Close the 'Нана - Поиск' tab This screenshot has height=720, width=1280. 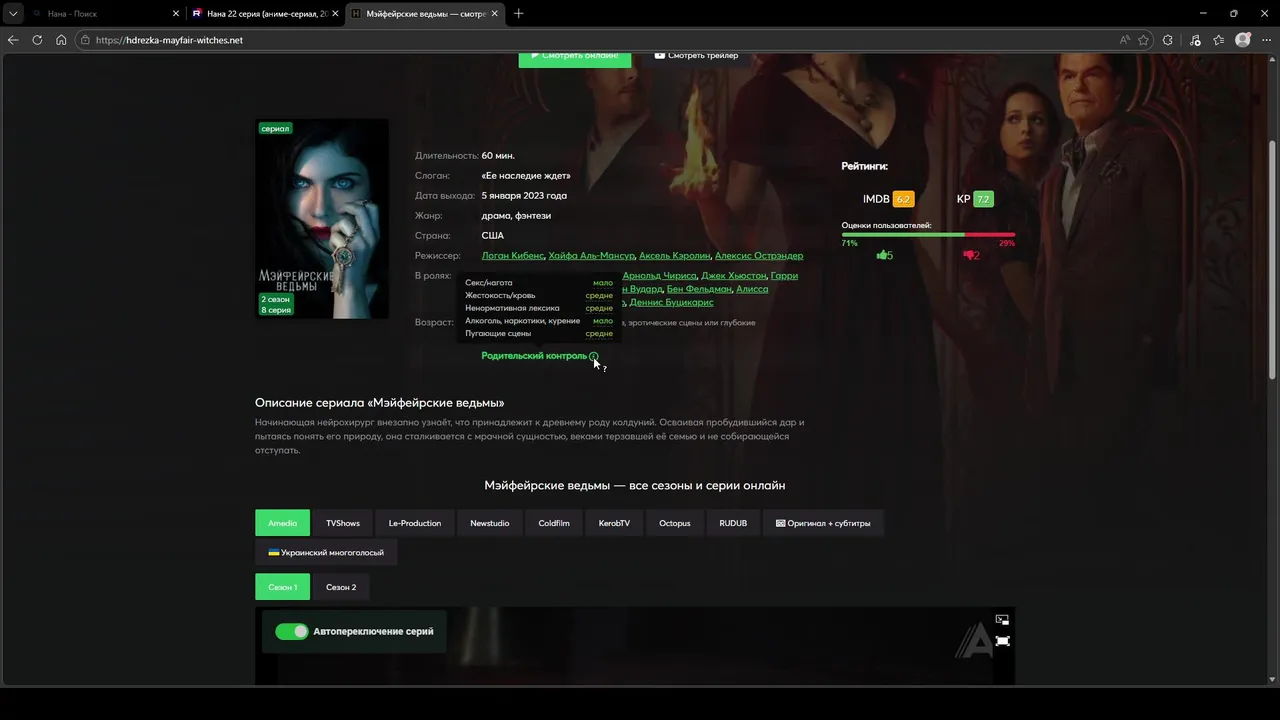176,14
